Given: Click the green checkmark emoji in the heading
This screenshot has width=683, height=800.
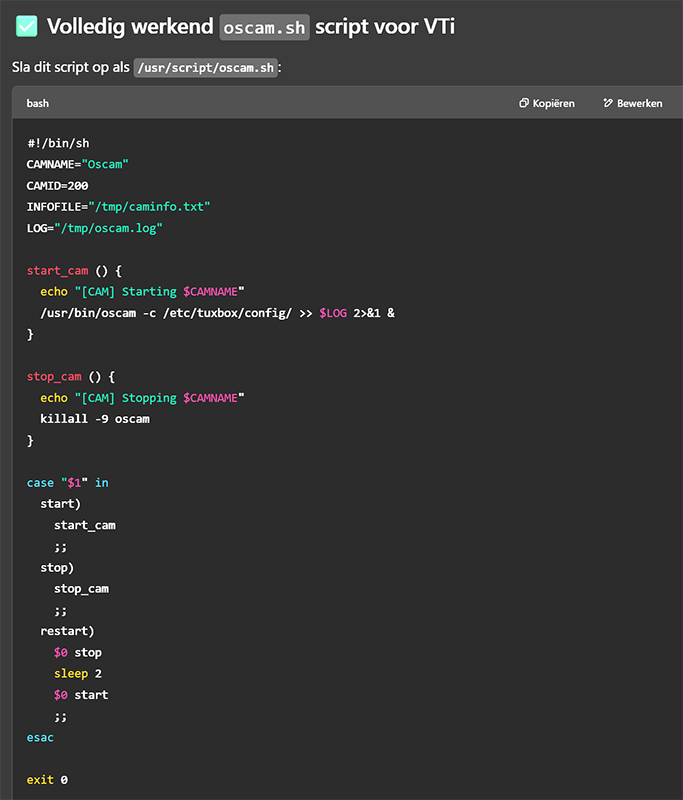Looking at the screenshot, I should coord(27,26).
